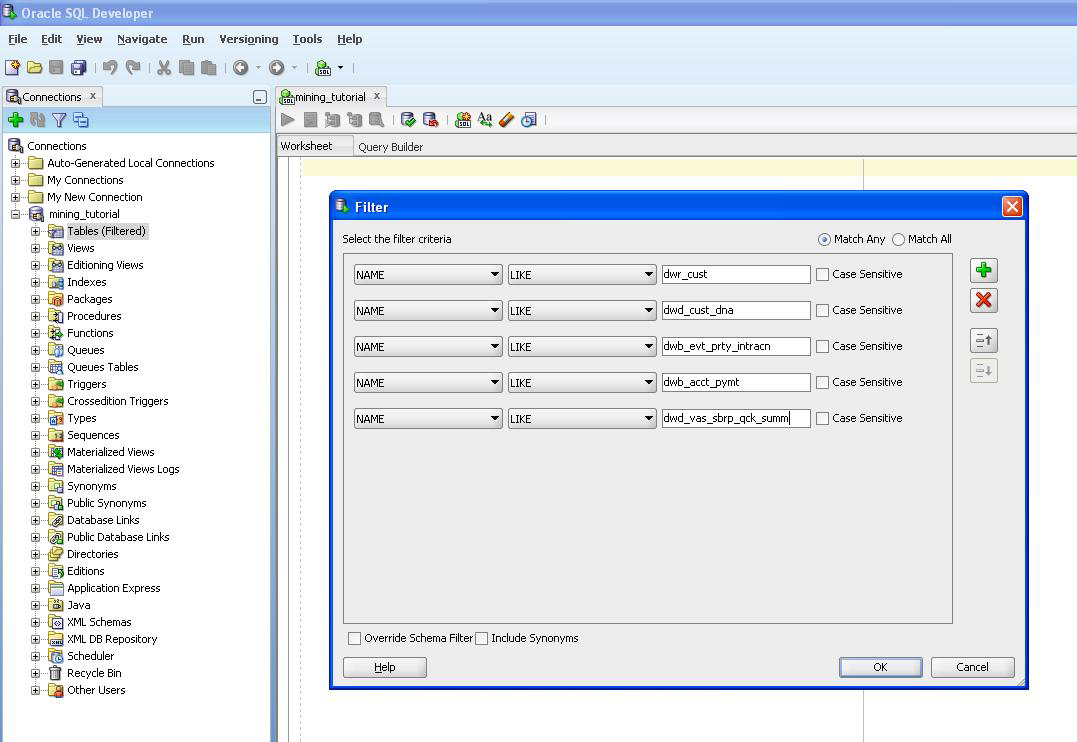Click the Save All toolbar icon

[78, 68]
